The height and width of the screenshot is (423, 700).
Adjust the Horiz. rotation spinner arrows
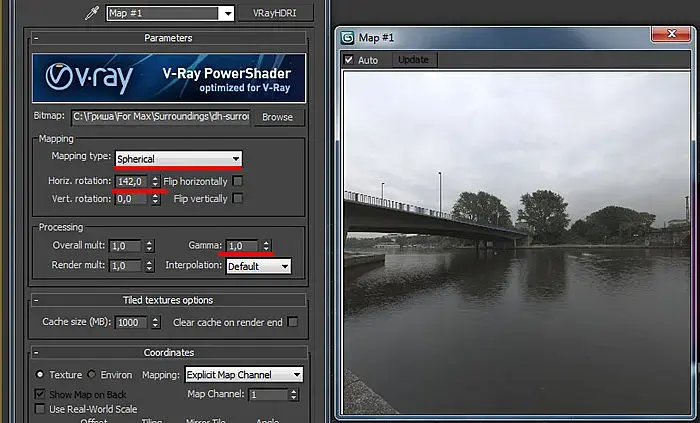tap(155, 181)
